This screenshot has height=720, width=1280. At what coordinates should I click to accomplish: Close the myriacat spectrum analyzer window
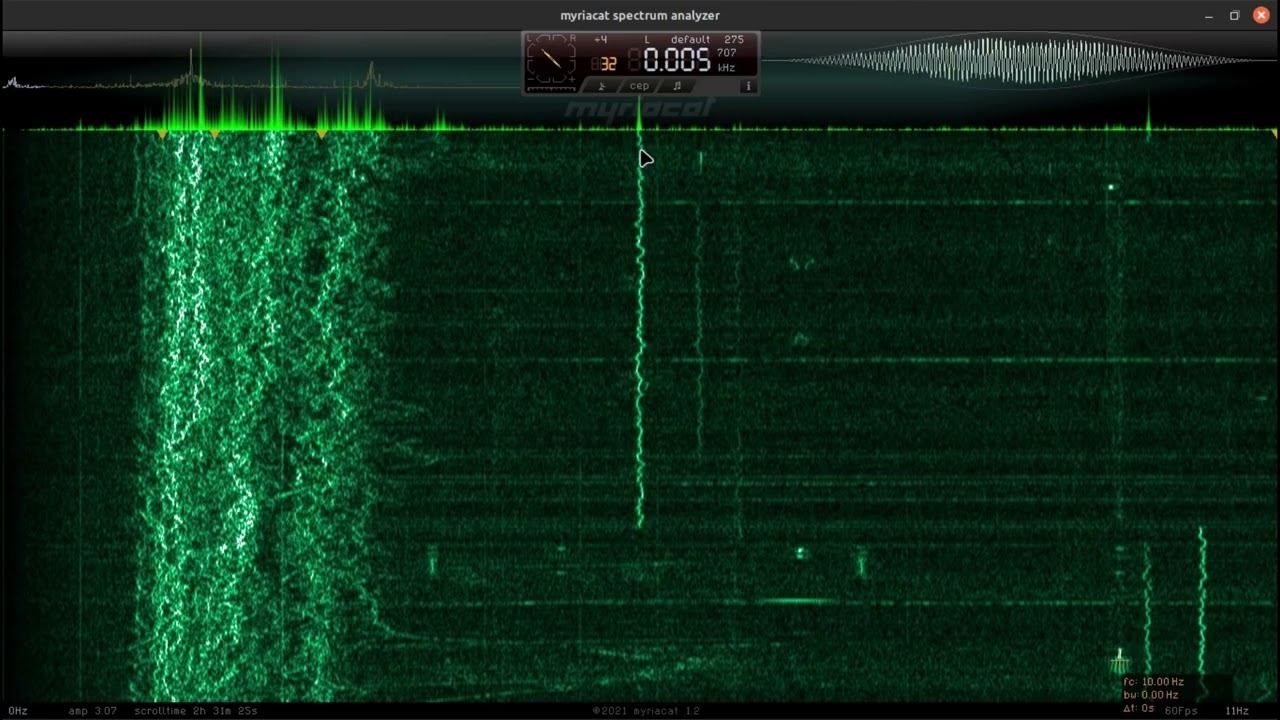point(1261,15)
